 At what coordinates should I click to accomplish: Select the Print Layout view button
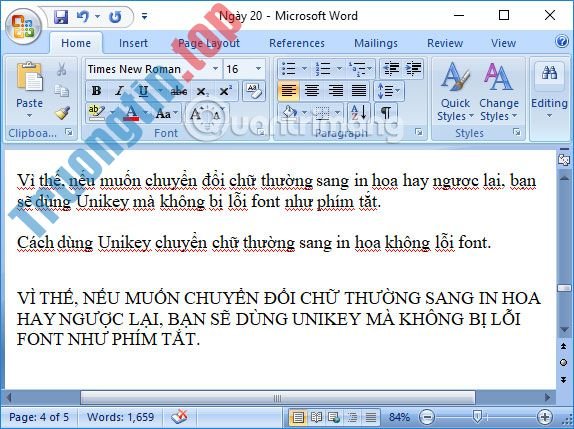pyautogui.click(x=298, y=417)
